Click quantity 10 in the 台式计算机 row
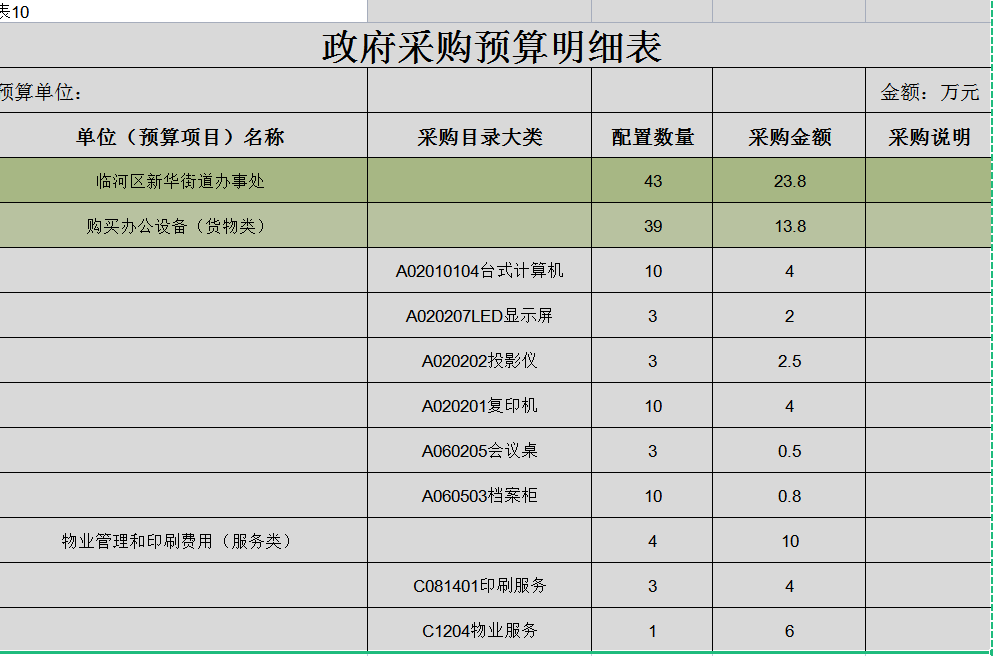Screen dimensions: 993x656 pos(652,270)
